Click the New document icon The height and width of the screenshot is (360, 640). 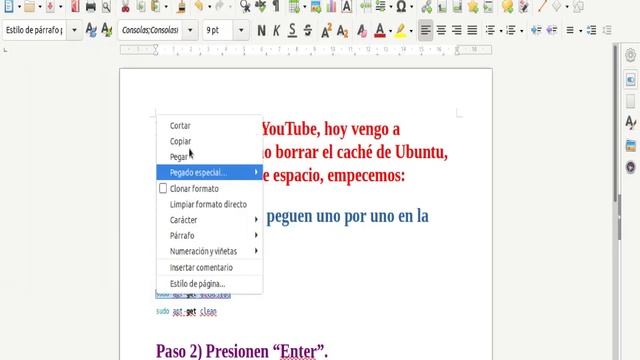[x=9, y=6]
